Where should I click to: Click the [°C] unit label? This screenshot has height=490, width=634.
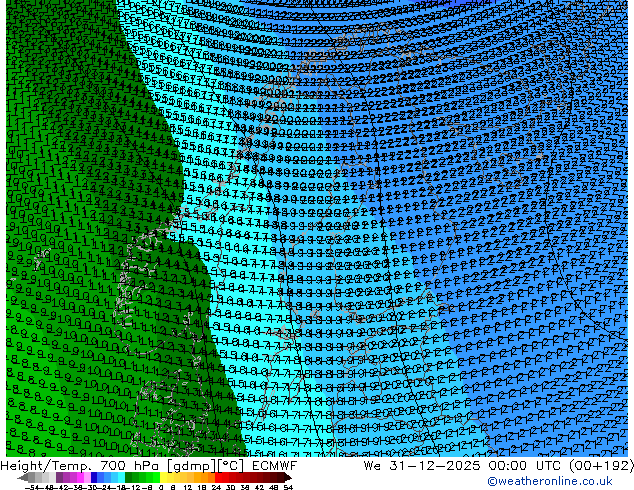(231, 466)
